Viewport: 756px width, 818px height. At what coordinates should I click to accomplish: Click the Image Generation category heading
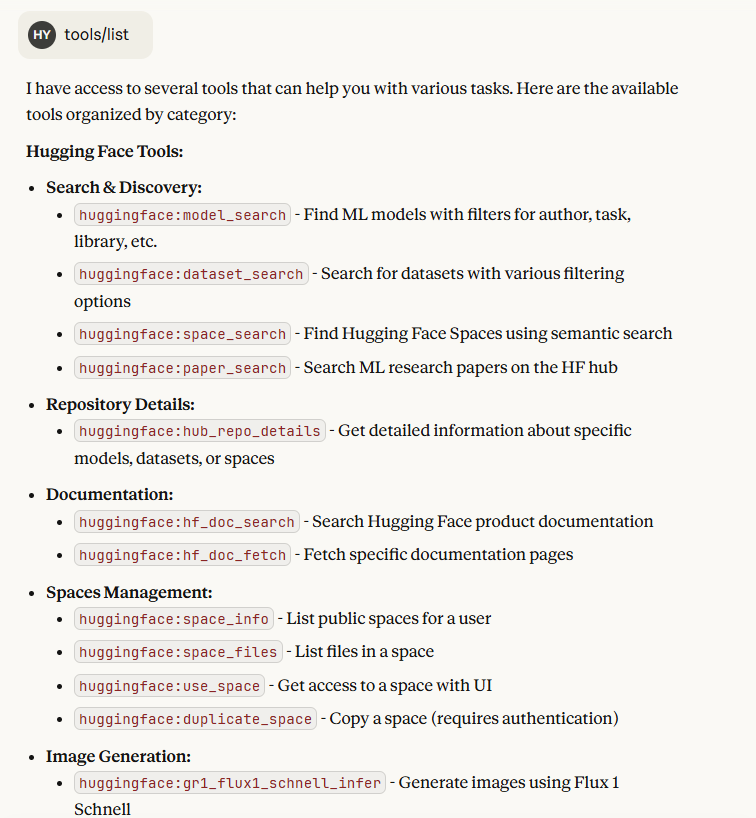pyautogui.click(x=118, y=756)
